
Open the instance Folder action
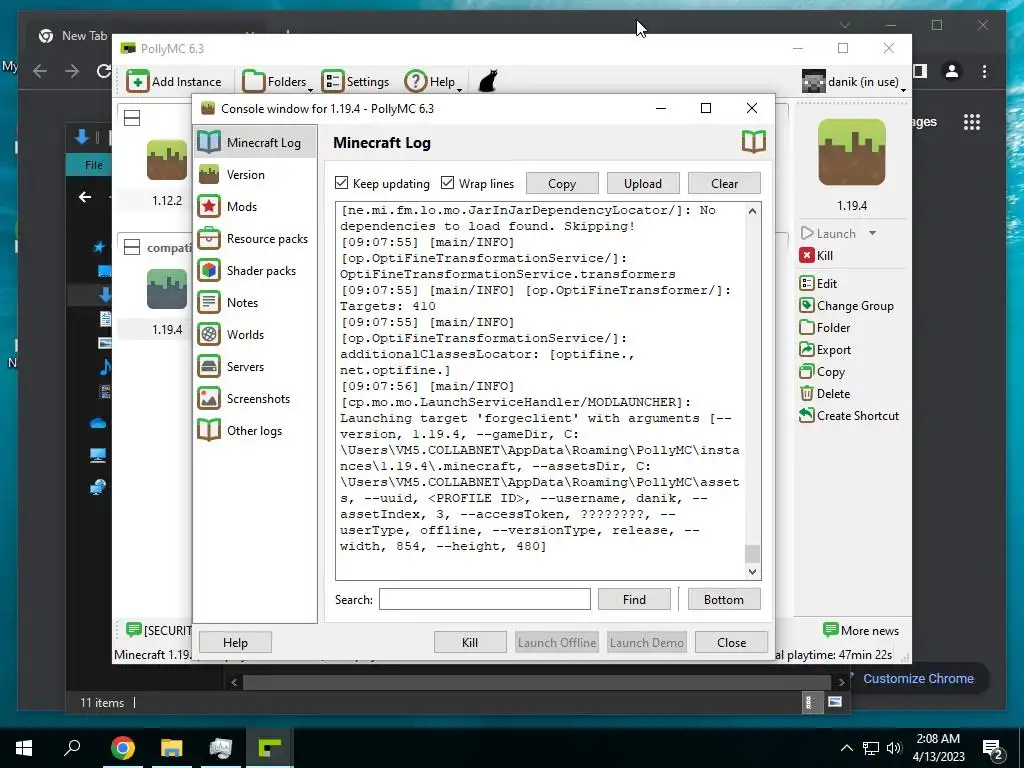[x=825, y=328]
